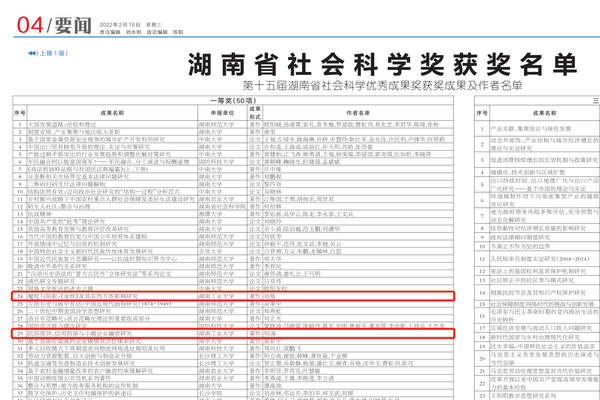This screenshot has width=600, height=400.
Task: Click the '要闻' section label
Action: click(73, 26)
